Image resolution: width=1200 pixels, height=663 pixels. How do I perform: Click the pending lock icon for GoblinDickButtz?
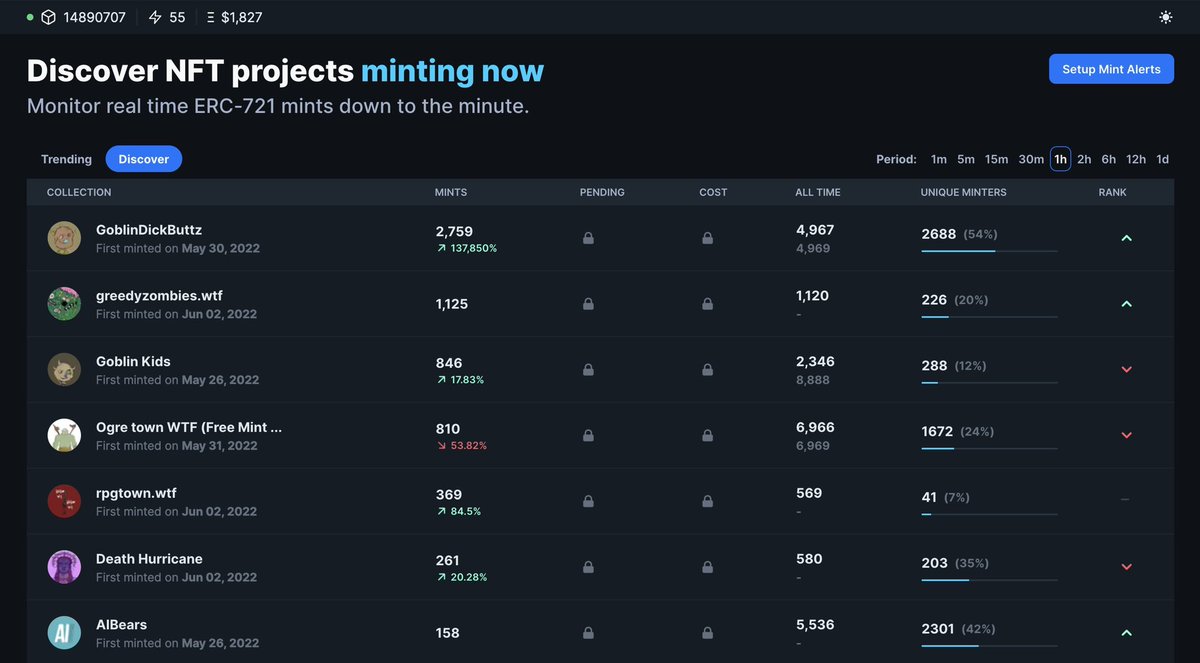point(588,238)
